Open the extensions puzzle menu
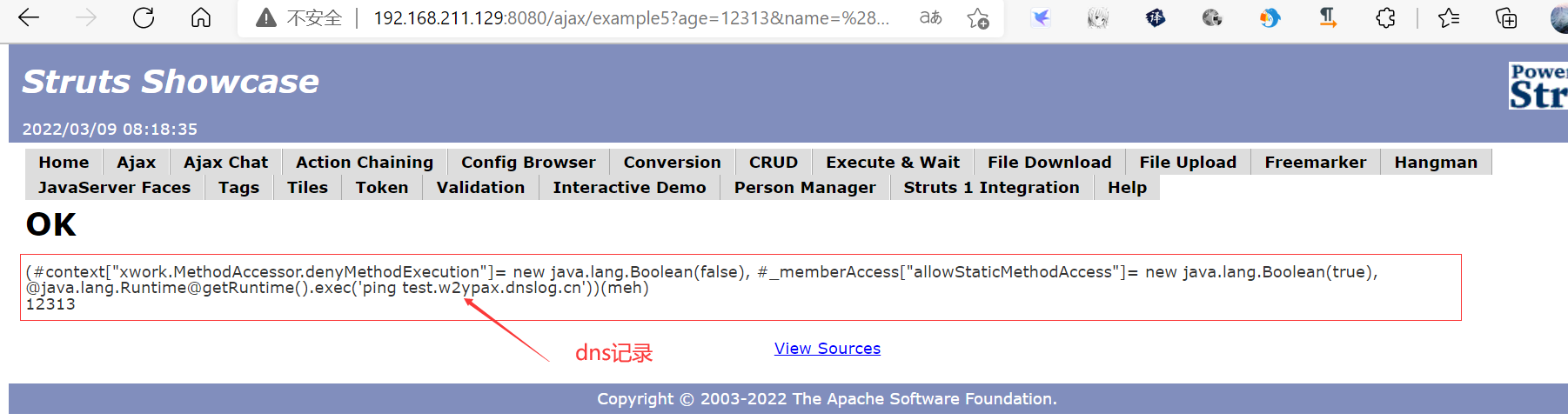 coord(1386,18)
